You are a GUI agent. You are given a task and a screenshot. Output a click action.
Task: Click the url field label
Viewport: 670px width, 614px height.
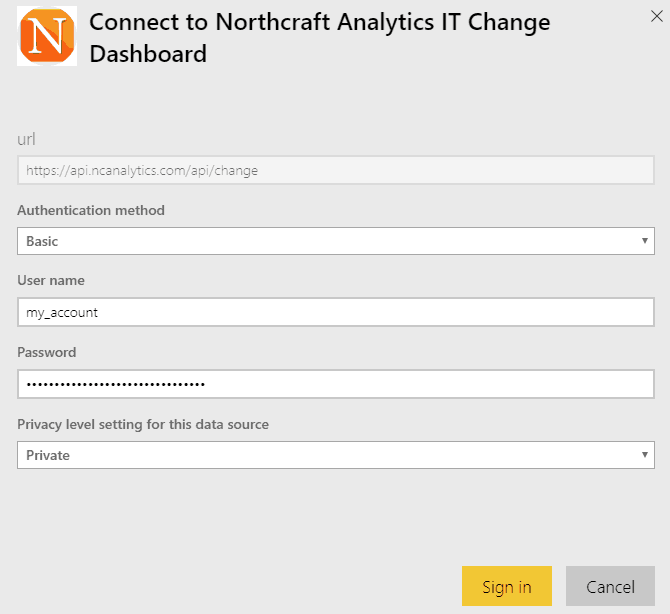(27, 139)
